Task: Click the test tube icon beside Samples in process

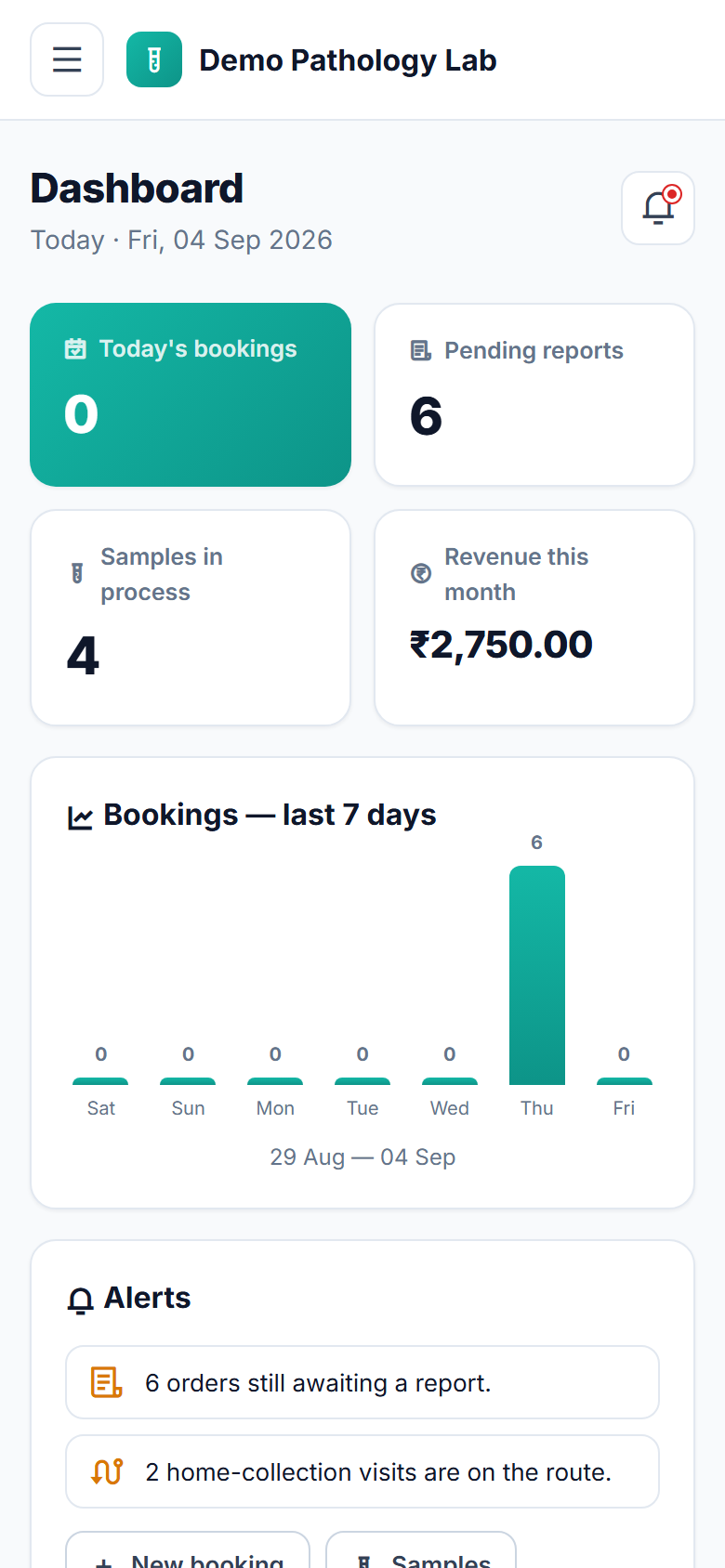Action: click(77, 574)
